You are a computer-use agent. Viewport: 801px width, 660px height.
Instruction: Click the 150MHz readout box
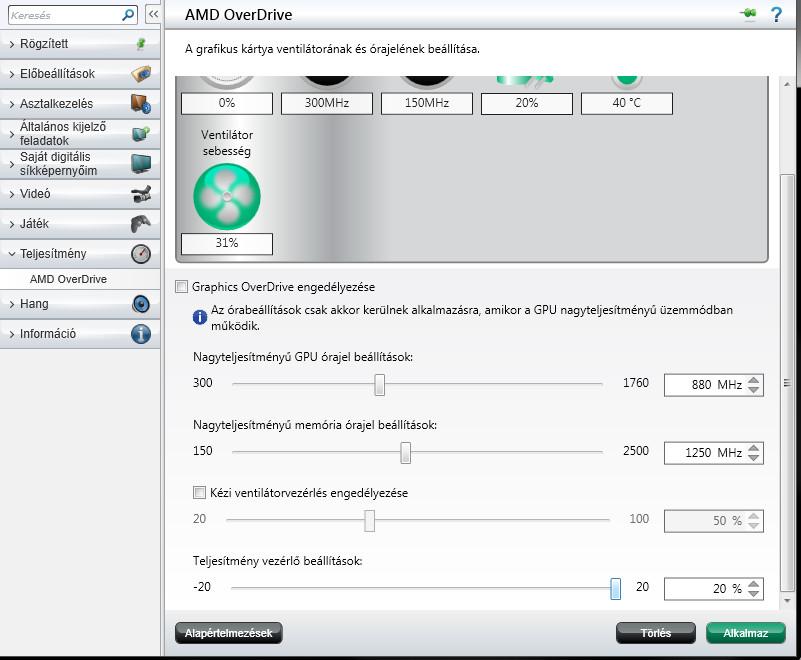pyautogui.click(x=427, y=103)
